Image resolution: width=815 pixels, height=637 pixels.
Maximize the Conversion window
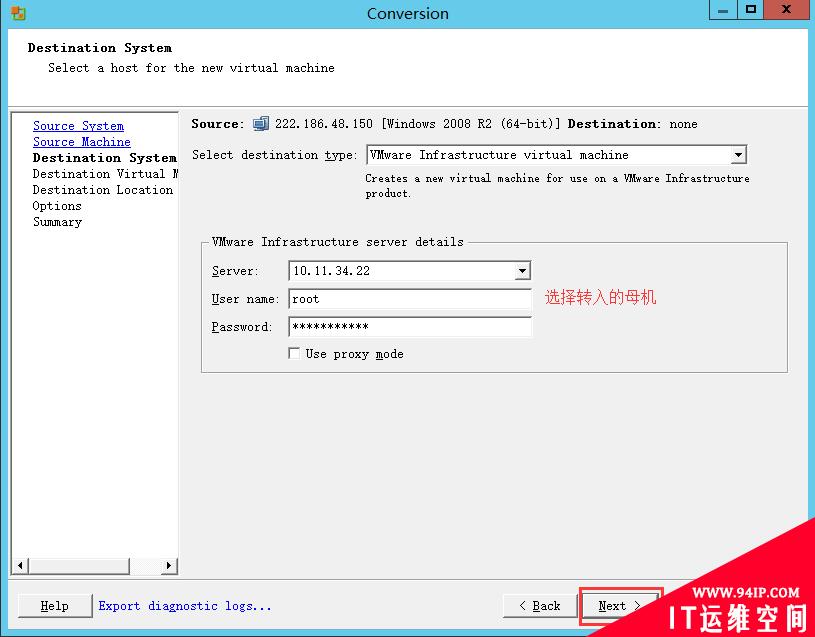point(750,9)
